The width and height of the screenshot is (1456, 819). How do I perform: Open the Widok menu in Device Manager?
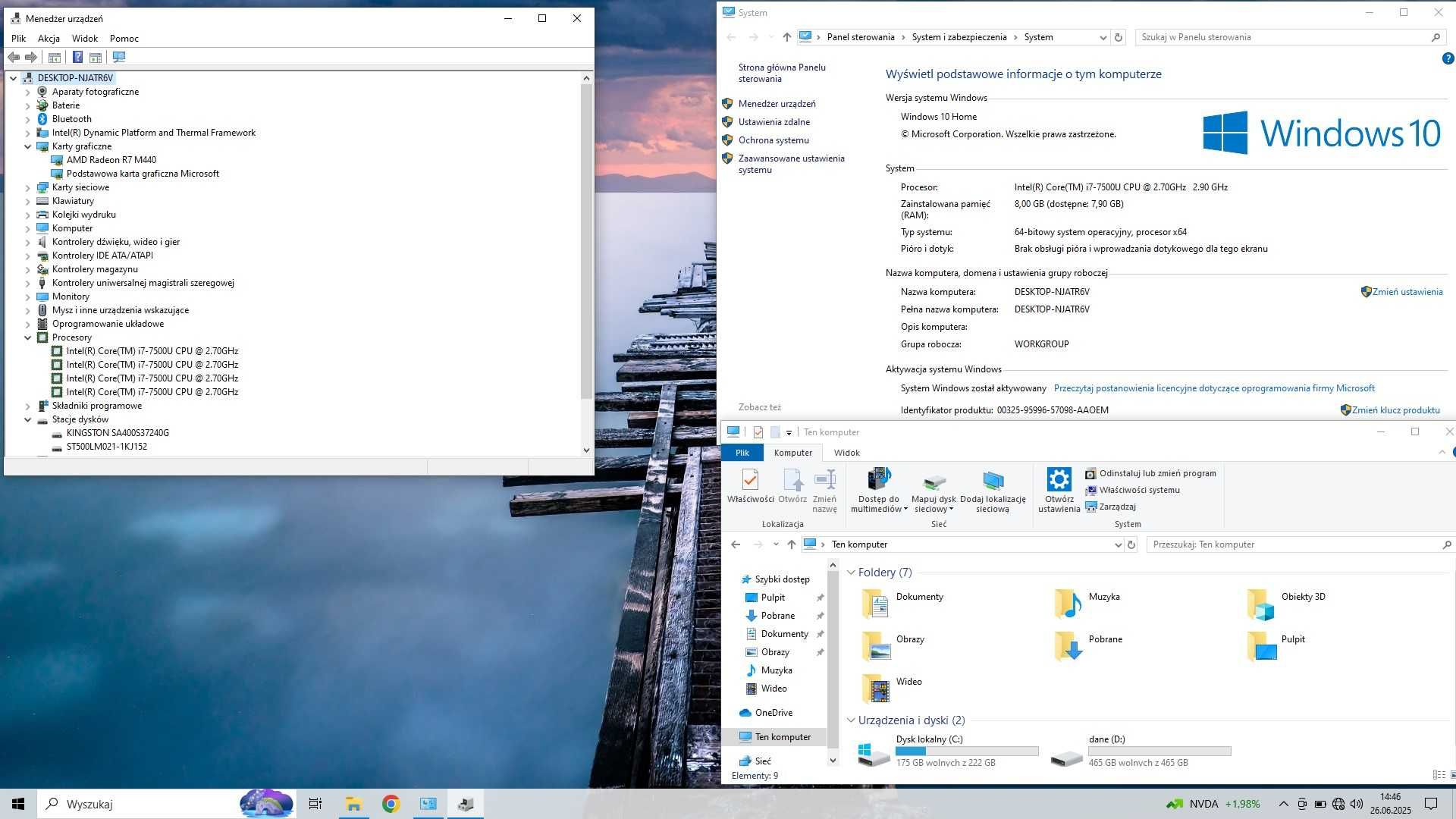pos(85,38)
